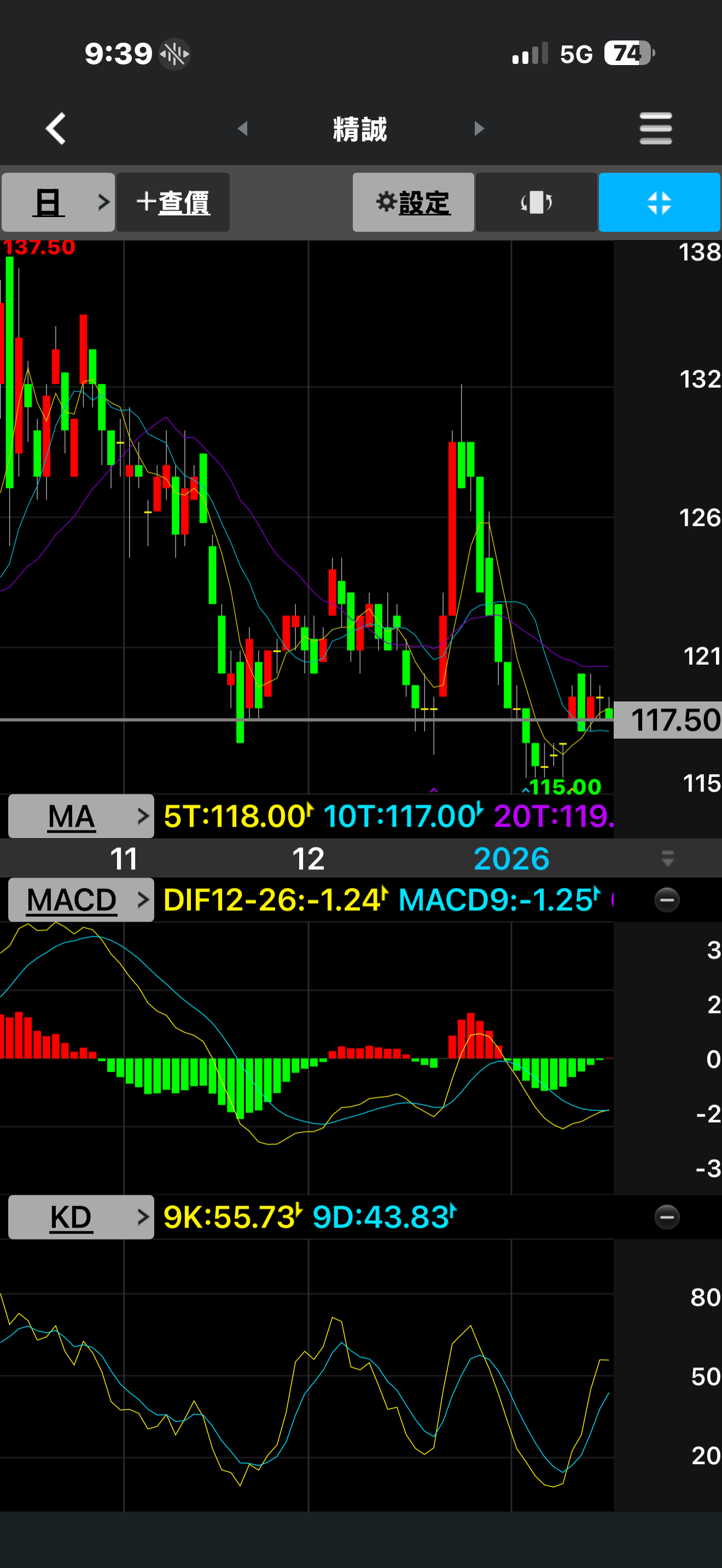Tap the cellular signal bars

[x=530, y=54]
